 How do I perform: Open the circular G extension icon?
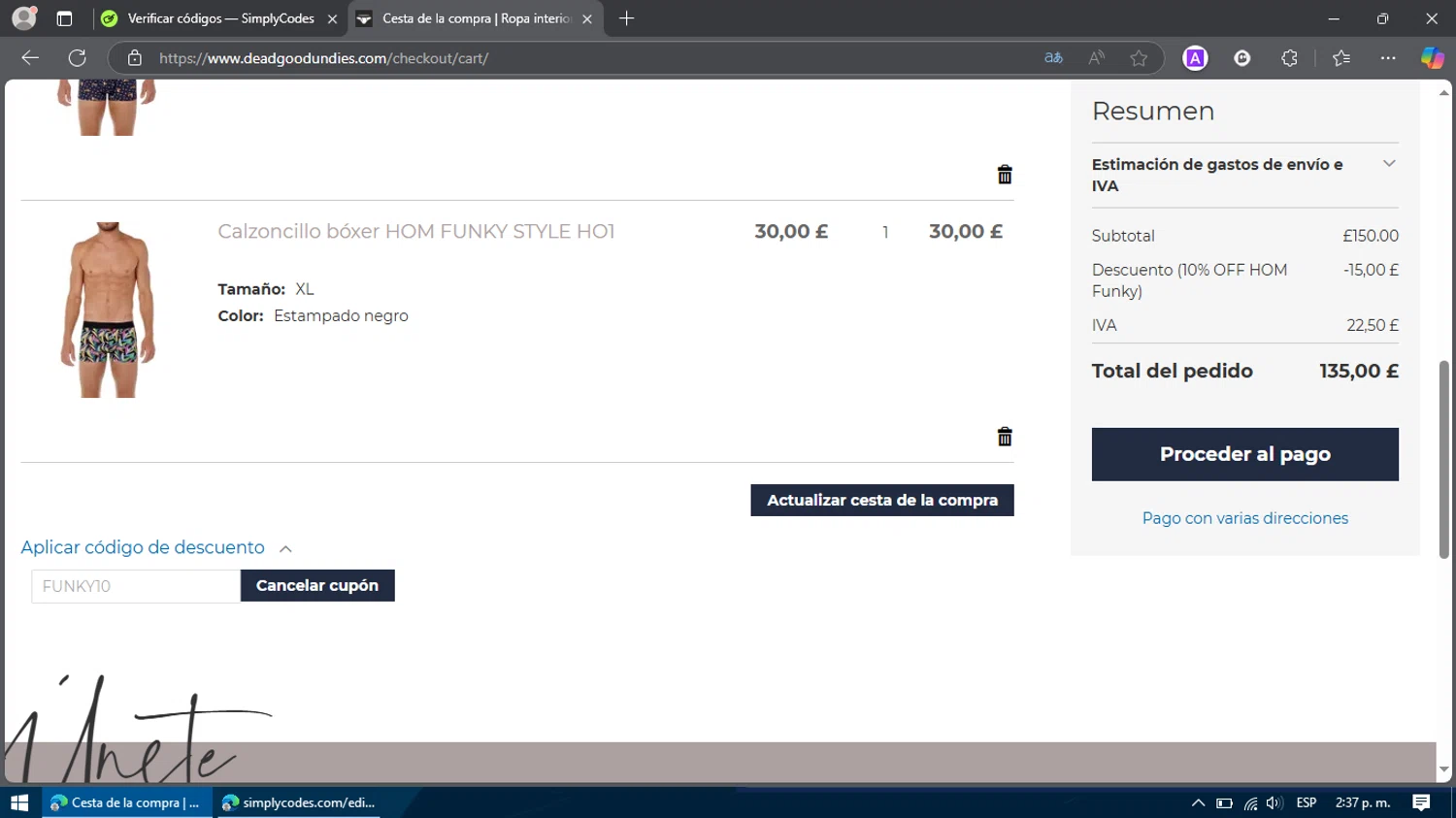point(1242,58)
